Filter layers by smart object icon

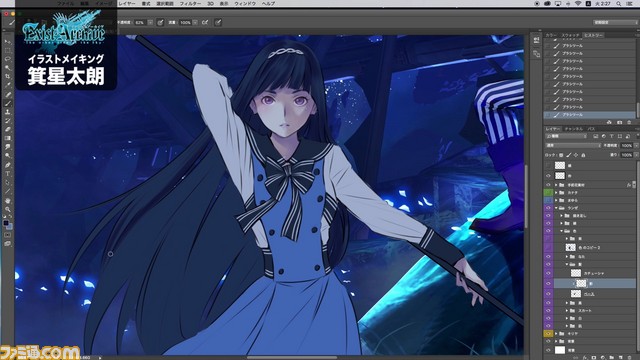click(x=628, y=136)
